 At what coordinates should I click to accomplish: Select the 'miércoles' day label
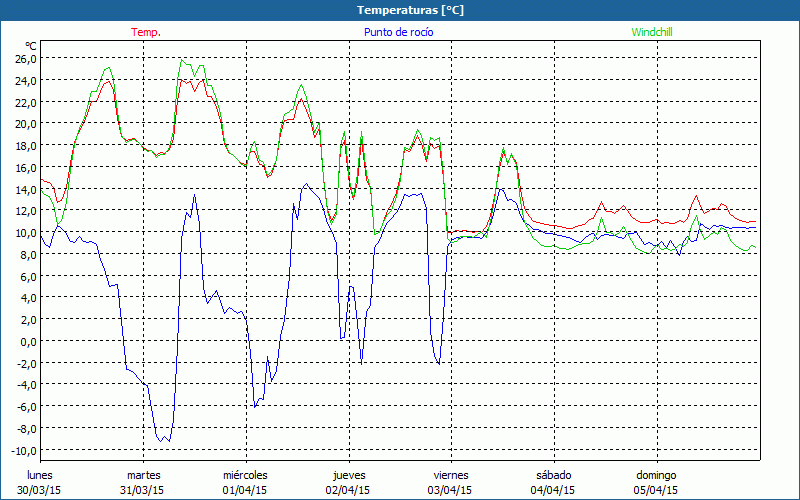click(245, 475)
